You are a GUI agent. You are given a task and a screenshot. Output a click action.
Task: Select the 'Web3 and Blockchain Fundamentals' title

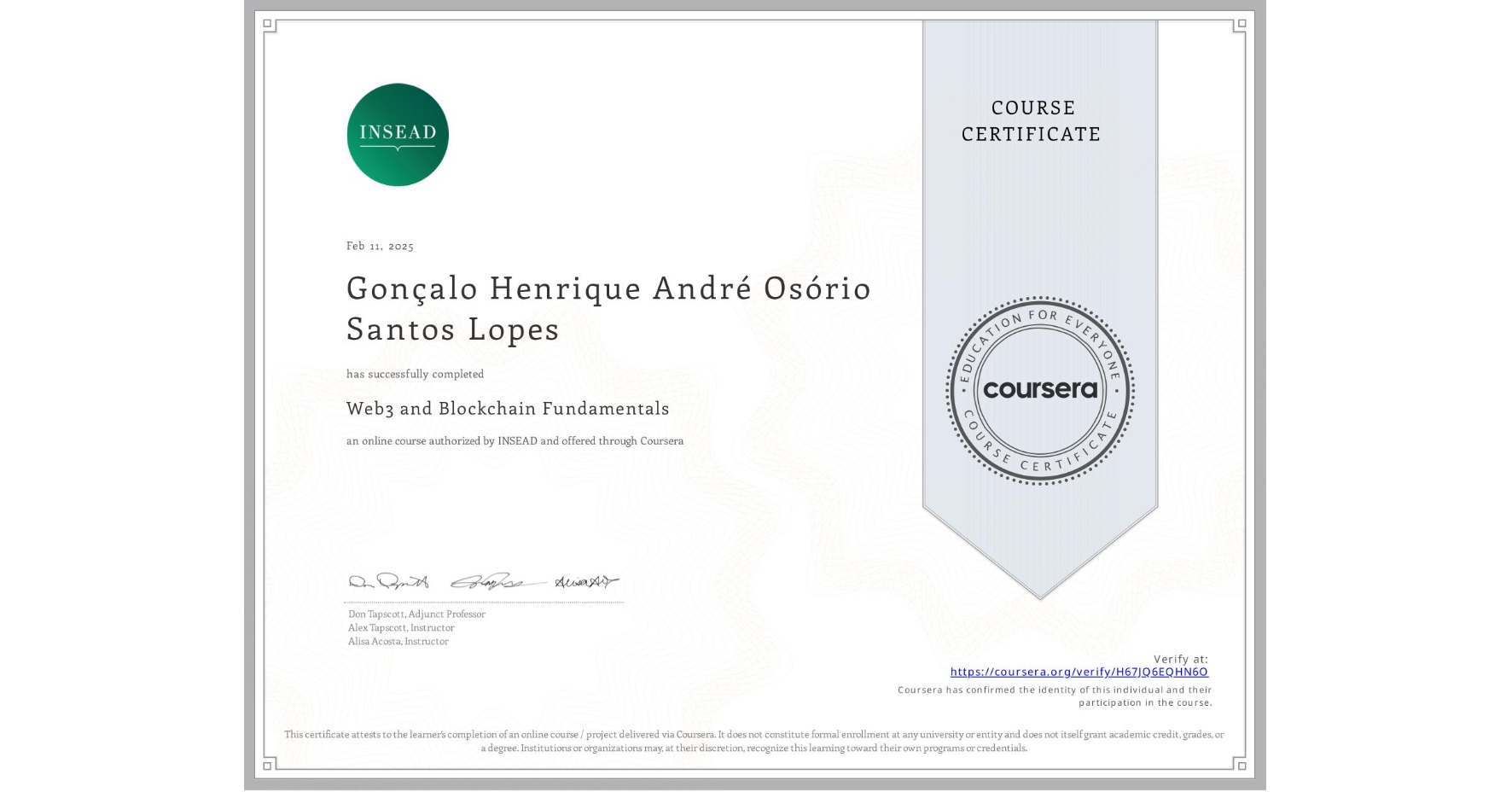point(508,409)
